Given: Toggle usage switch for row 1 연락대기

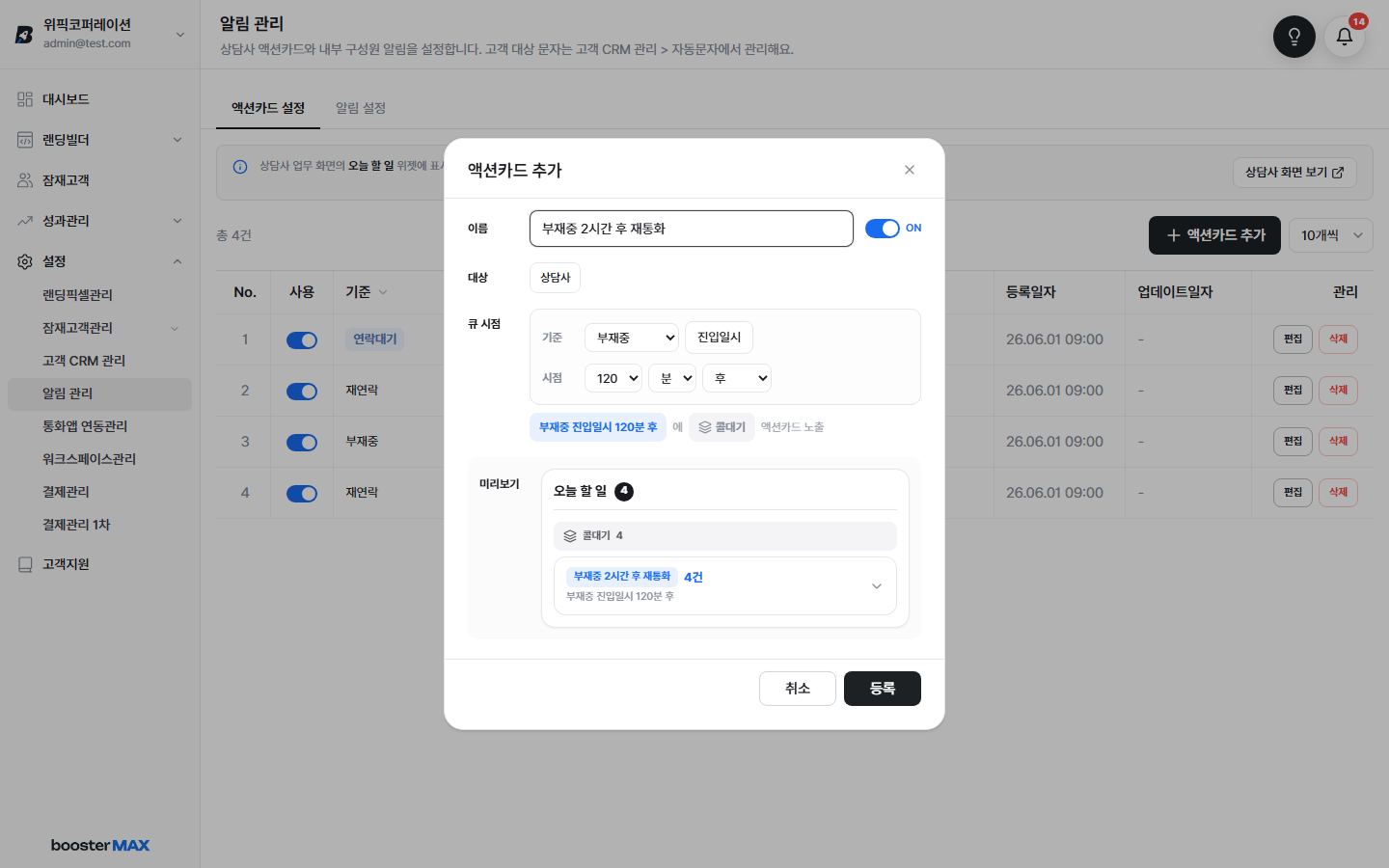Looking at the screenshot, I should (302, 340).
